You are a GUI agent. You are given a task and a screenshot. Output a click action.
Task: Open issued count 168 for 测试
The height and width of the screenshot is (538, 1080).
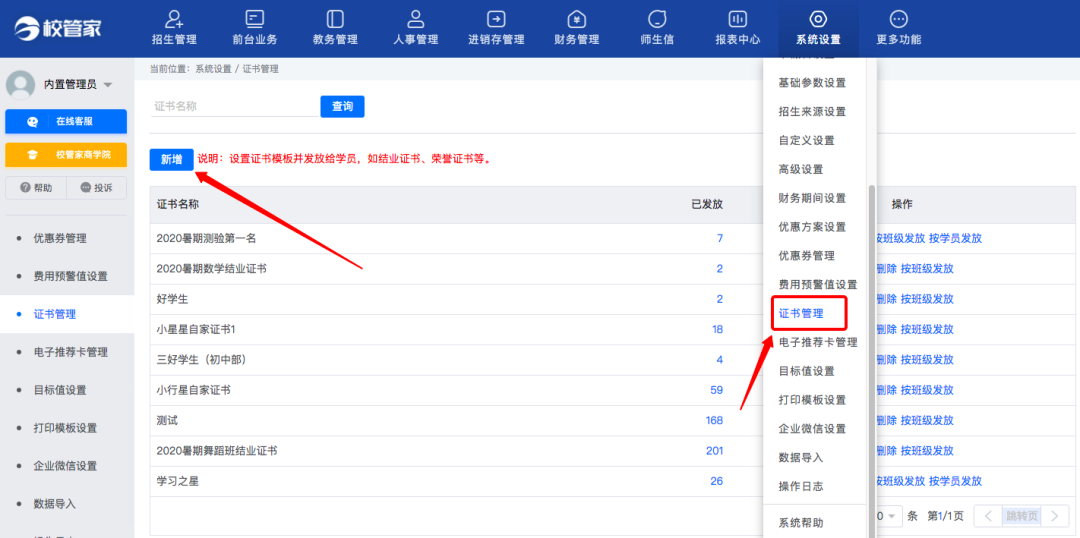(714, 420)
